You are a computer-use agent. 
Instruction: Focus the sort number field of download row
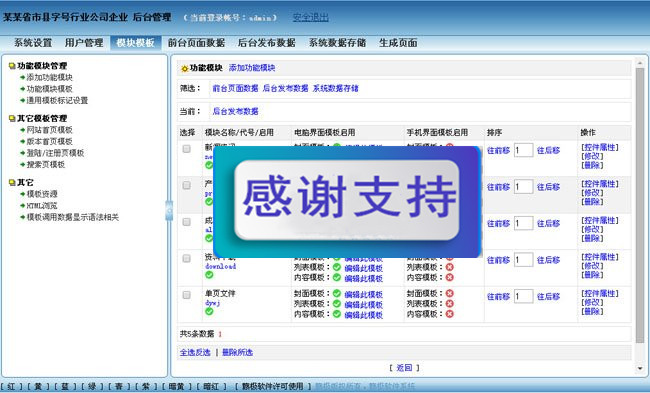tap(523, 260)
